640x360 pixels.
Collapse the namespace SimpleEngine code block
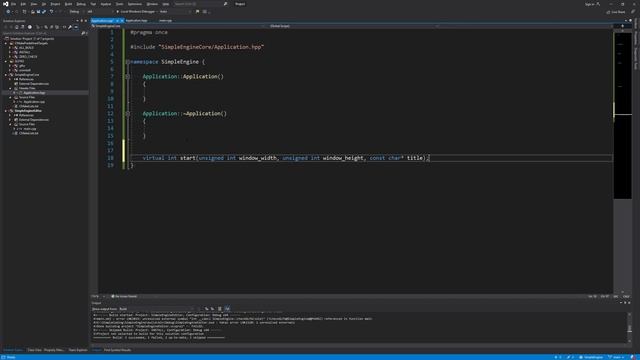pyautogui.click(x=128, y=62)
